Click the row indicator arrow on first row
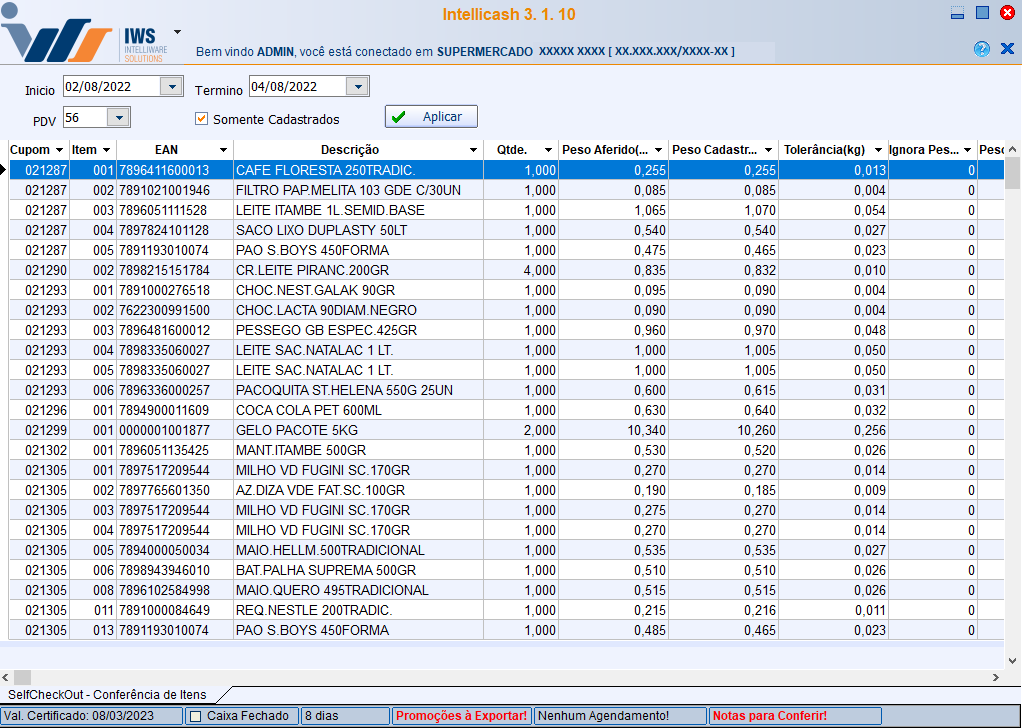Image resolution: width=1022 pixels, height=728 pixels. 5,170
